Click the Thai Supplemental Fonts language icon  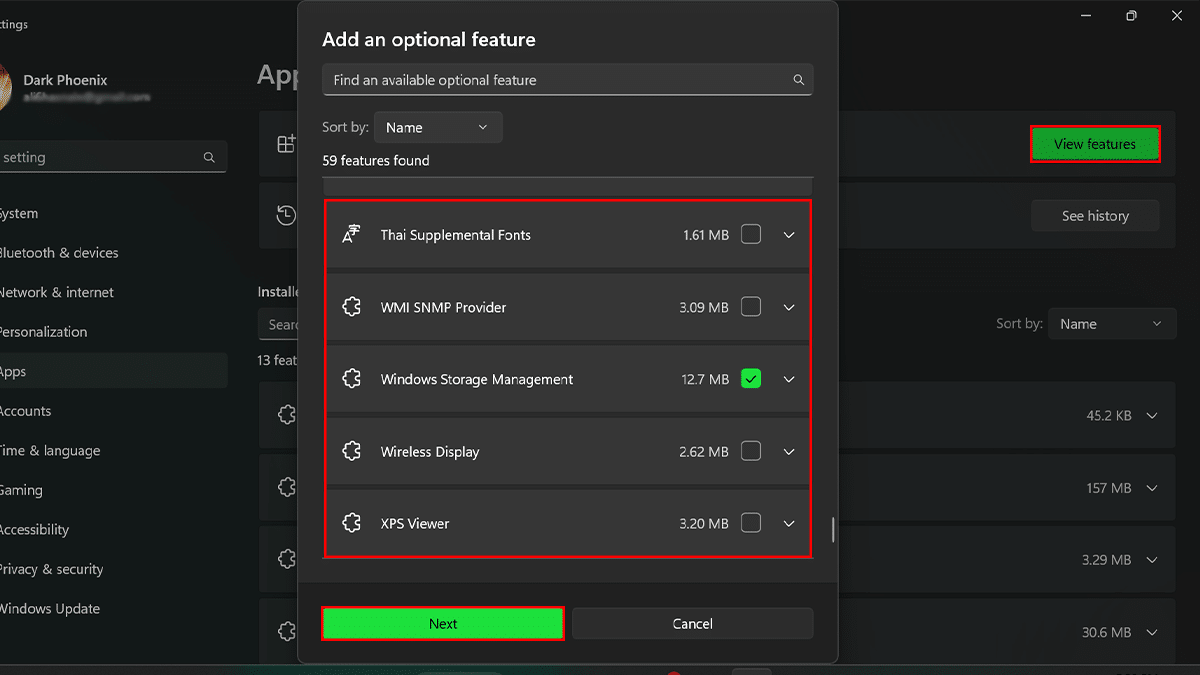pos(351,235)
